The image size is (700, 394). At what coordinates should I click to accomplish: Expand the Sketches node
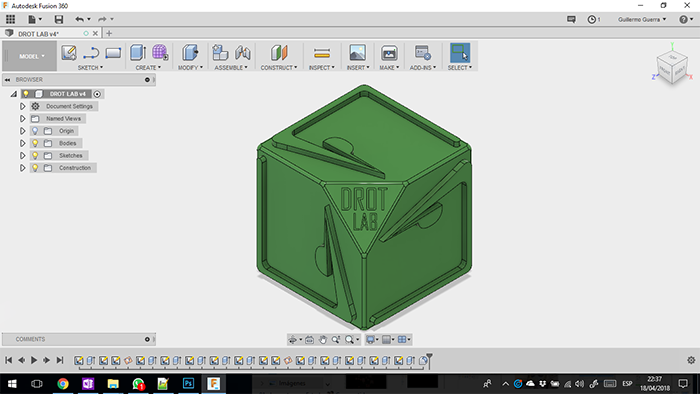coord(22,156)
